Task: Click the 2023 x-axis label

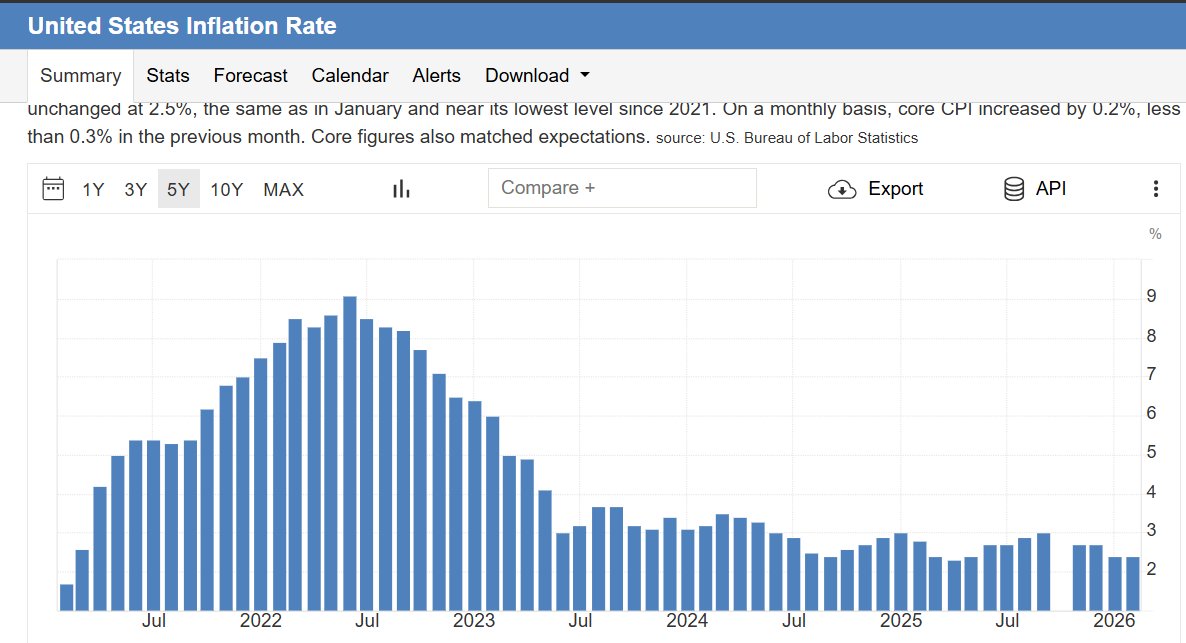Action: click(x=473, y=621)
